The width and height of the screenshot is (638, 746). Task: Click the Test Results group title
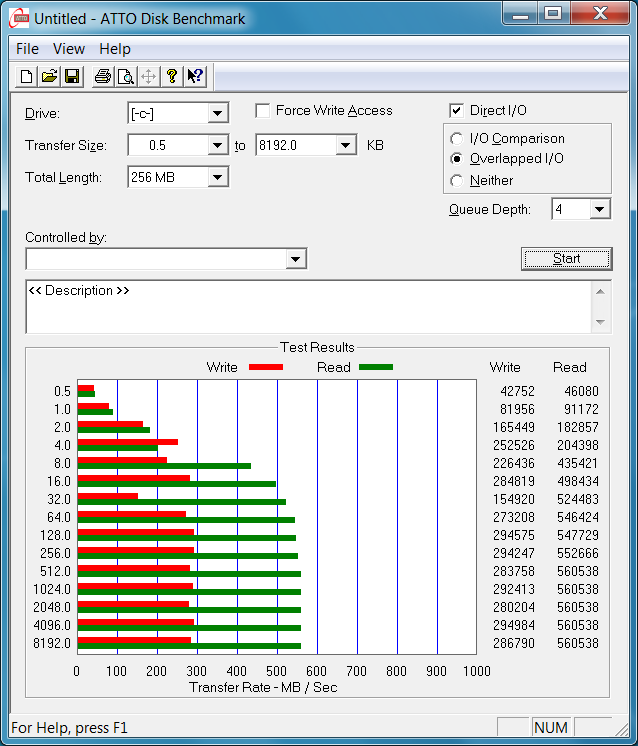tap(317, 347)
